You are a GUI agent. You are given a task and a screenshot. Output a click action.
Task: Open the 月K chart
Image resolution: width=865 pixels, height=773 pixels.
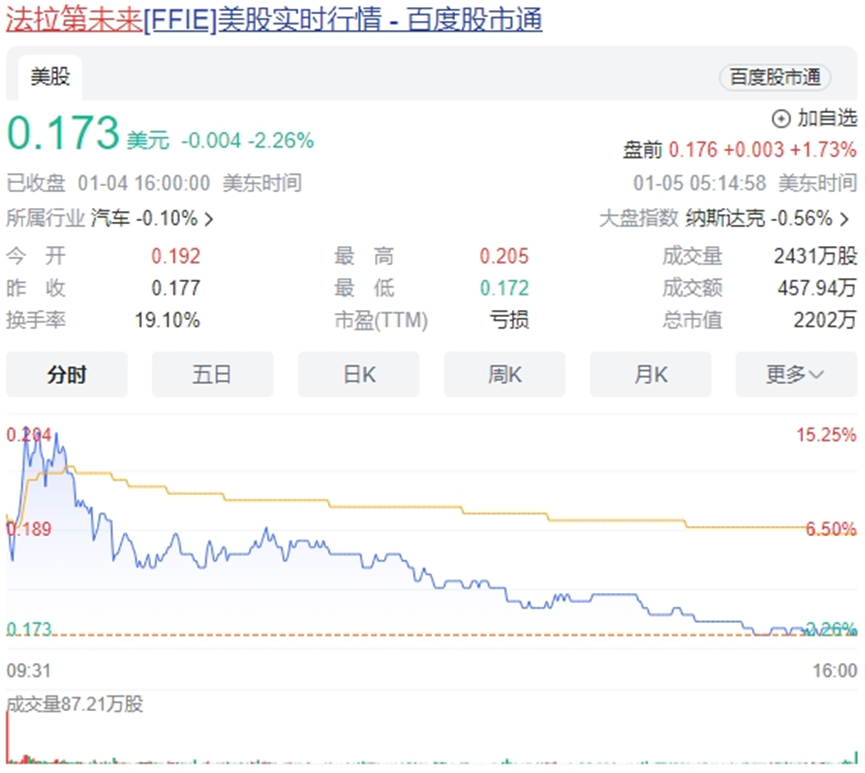pos(650,374)
